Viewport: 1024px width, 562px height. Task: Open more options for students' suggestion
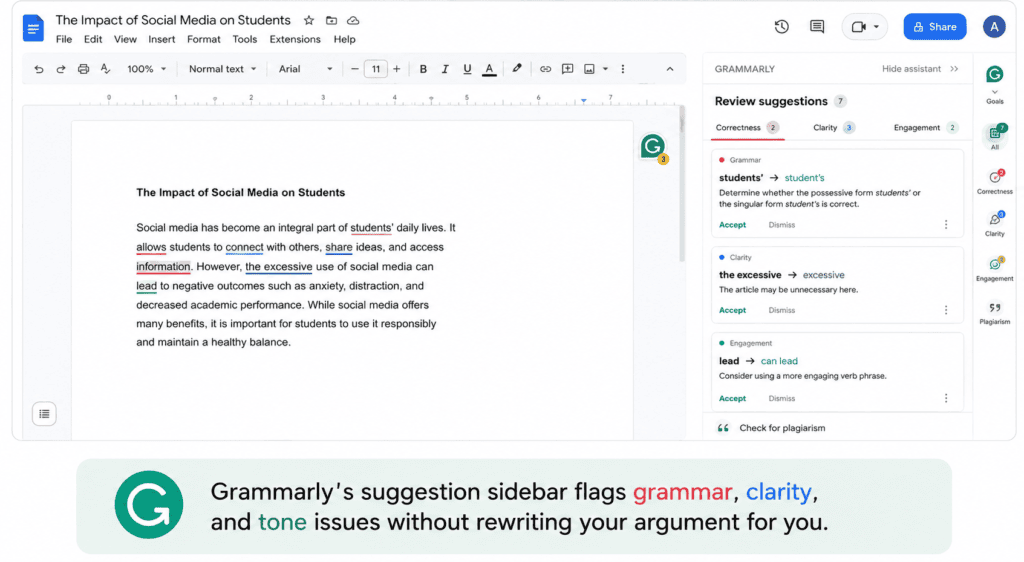coord(946,225)
